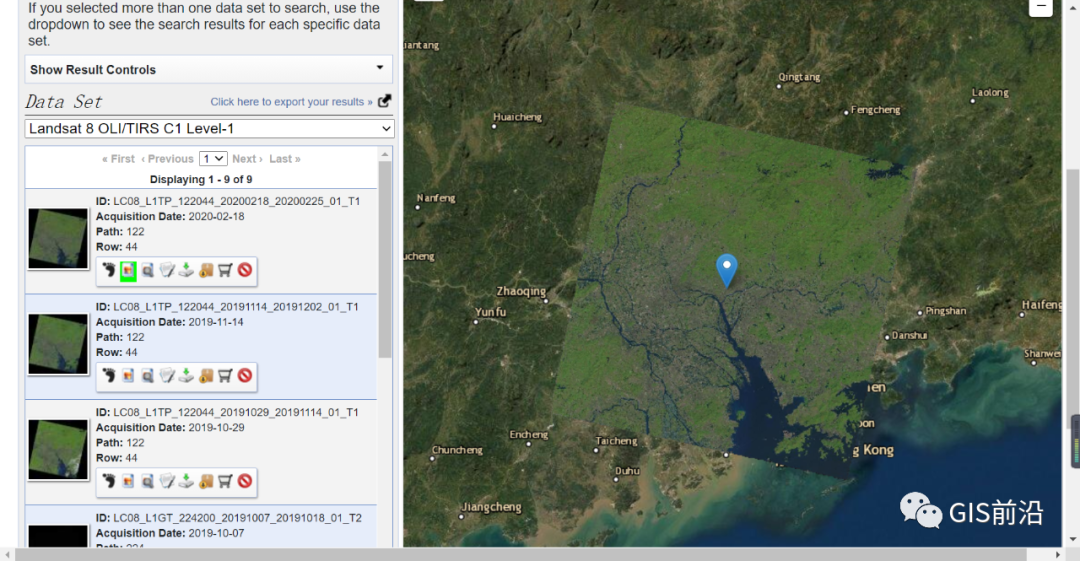Click the Huaicheng label on the map

[x=517, y=117]
